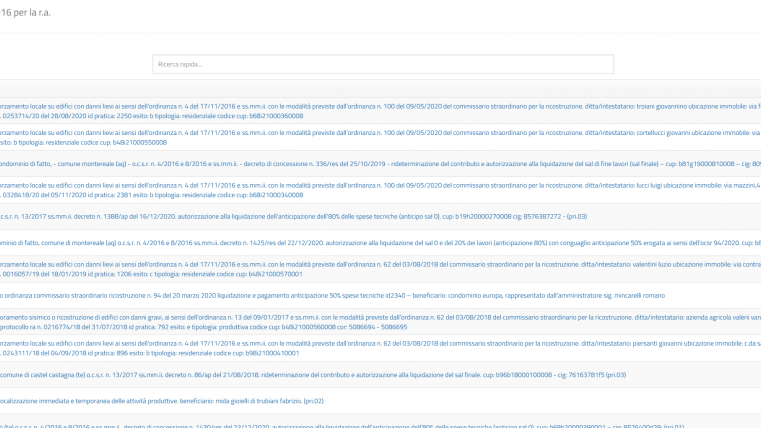
Task: Select the azienda agricola valeni entry
Action: tap(380, 317)
